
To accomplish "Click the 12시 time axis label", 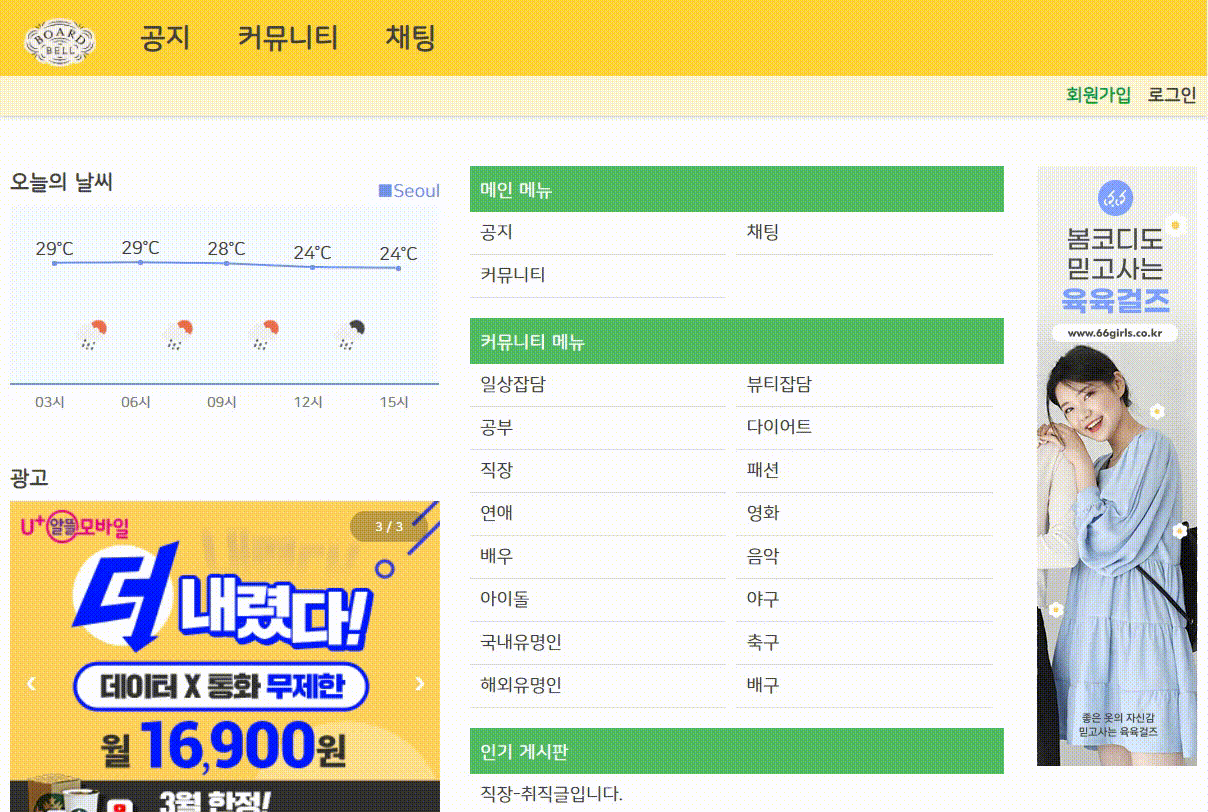I will click(x=308, y=402).
